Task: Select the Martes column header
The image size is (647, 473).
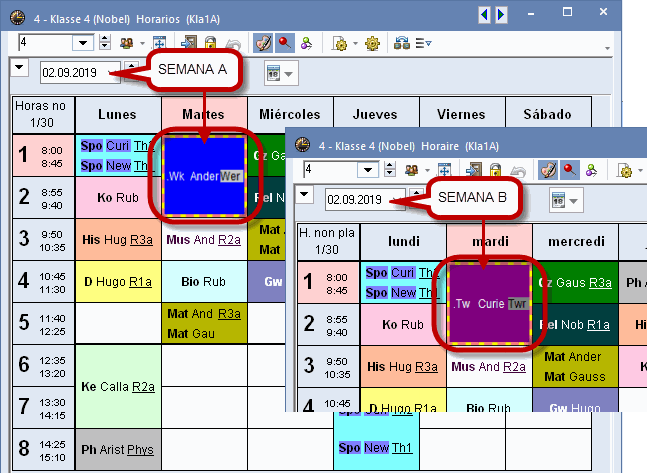Action: 204,114
